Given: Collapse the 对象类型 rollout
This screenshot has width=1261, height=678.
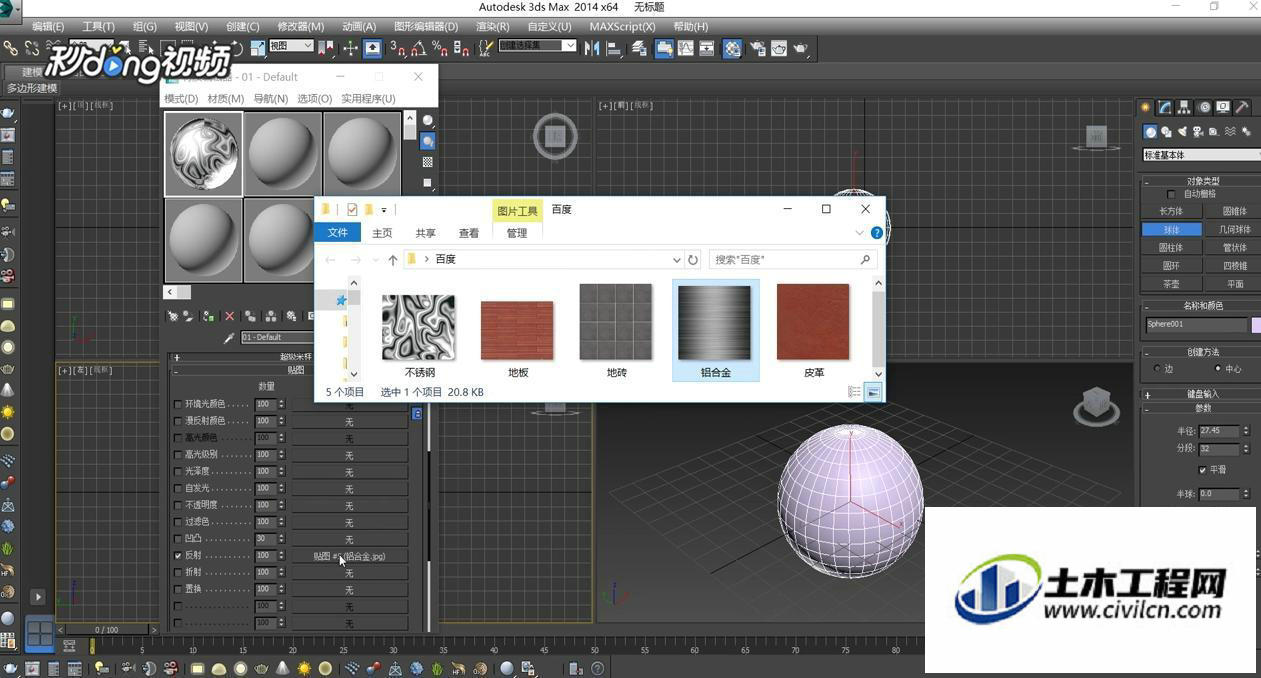Looking at the screenshot, I should click(1200, 181).
